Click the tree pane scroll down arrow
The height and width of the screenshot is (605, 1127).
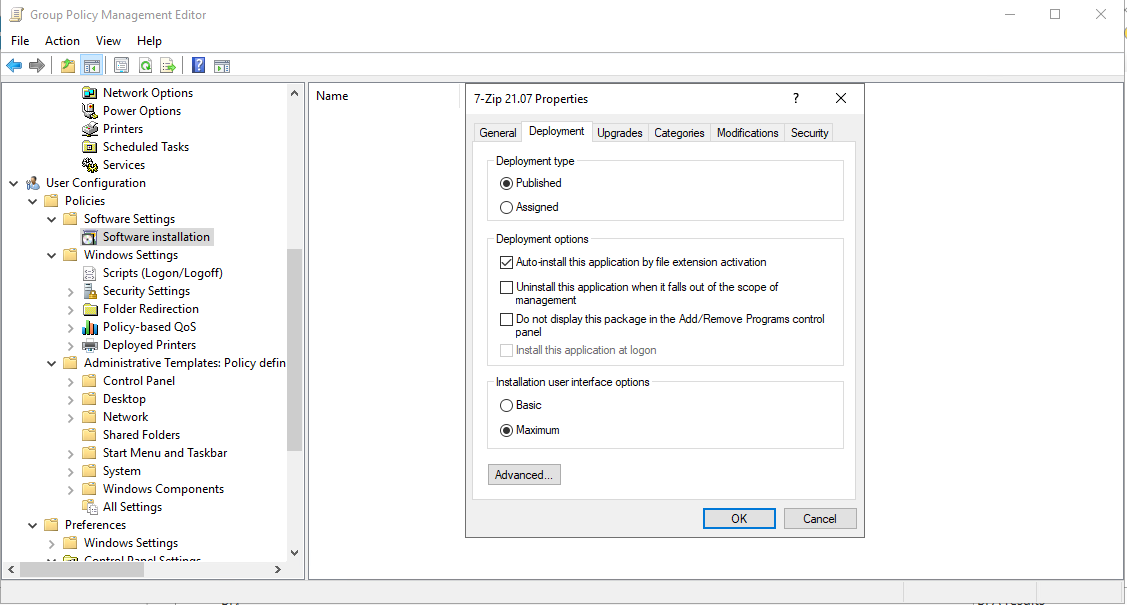coord(294,553)
